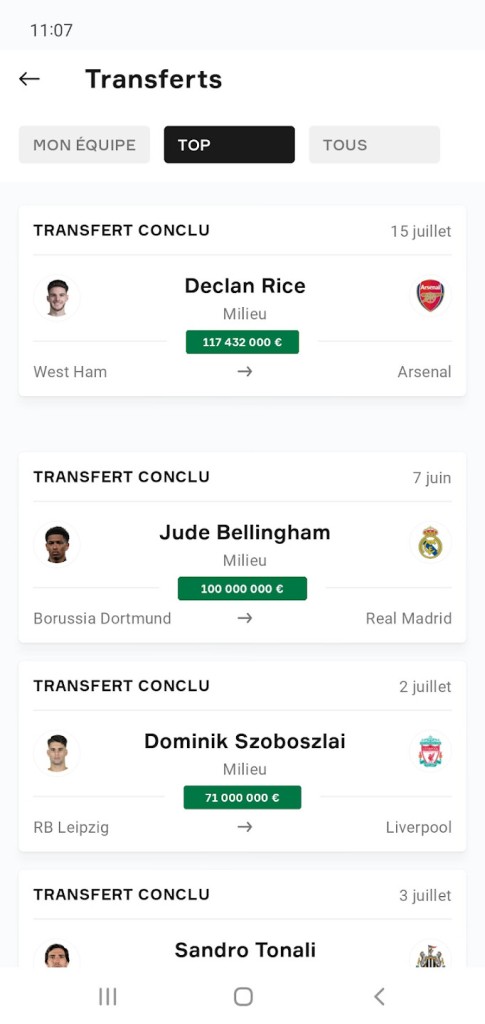The height and width of the screenshot is (1024, 485).
Task: Open the Arsenal club crest
Action: [430, 296]
